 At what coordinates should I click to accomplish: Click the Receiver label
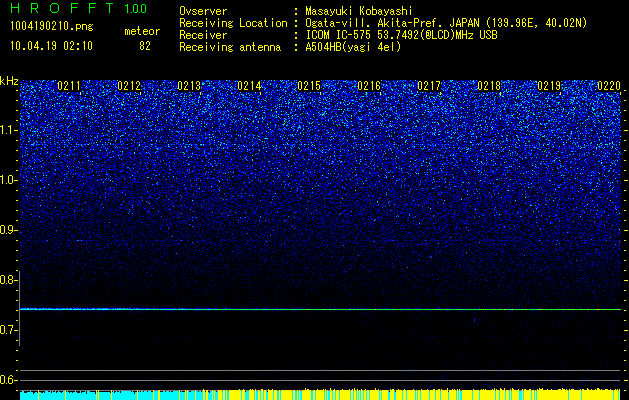pos(203,35)
